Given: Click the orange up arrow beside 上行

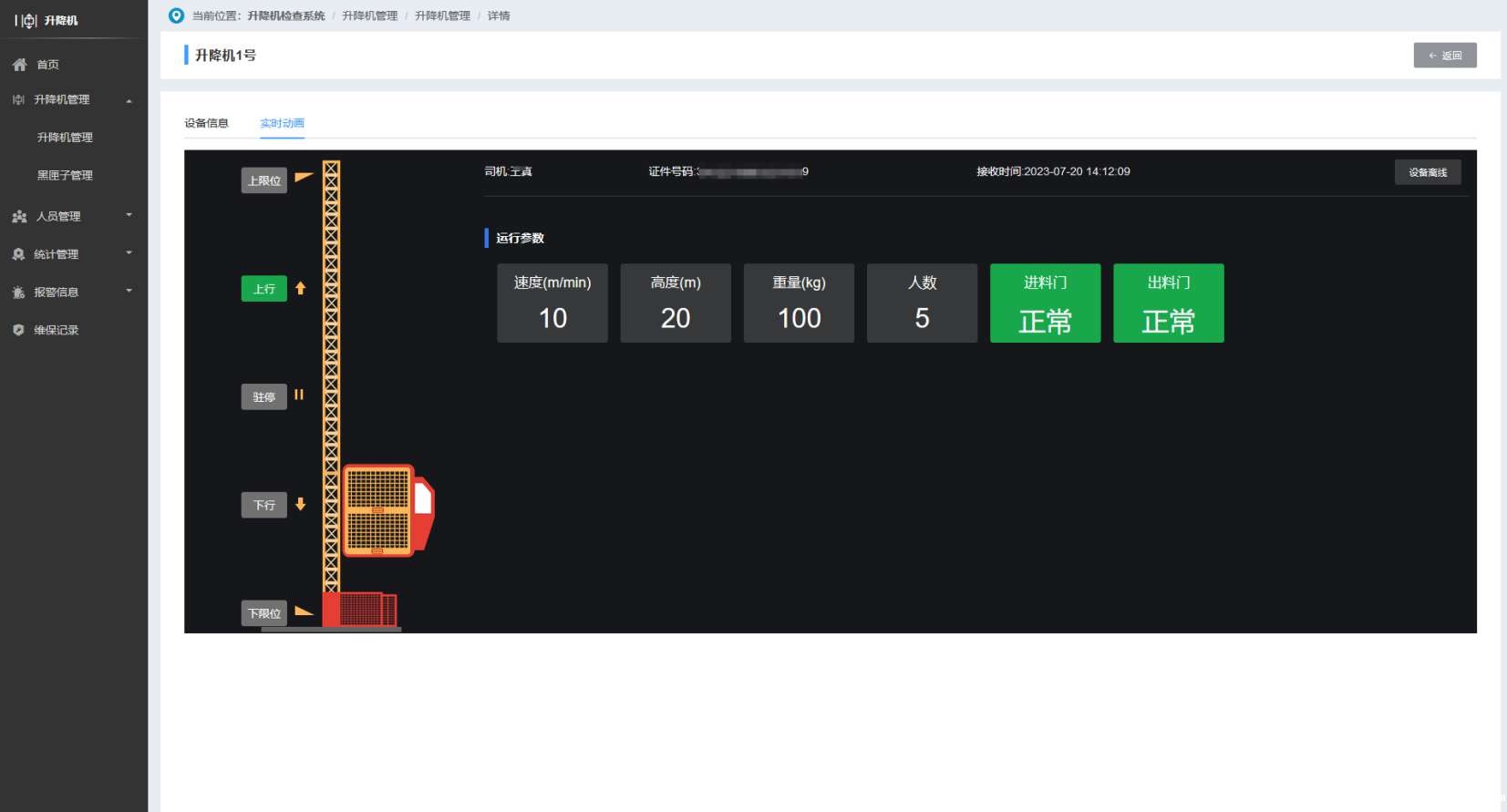Looking at the screenshot, I should pos(300,288).
